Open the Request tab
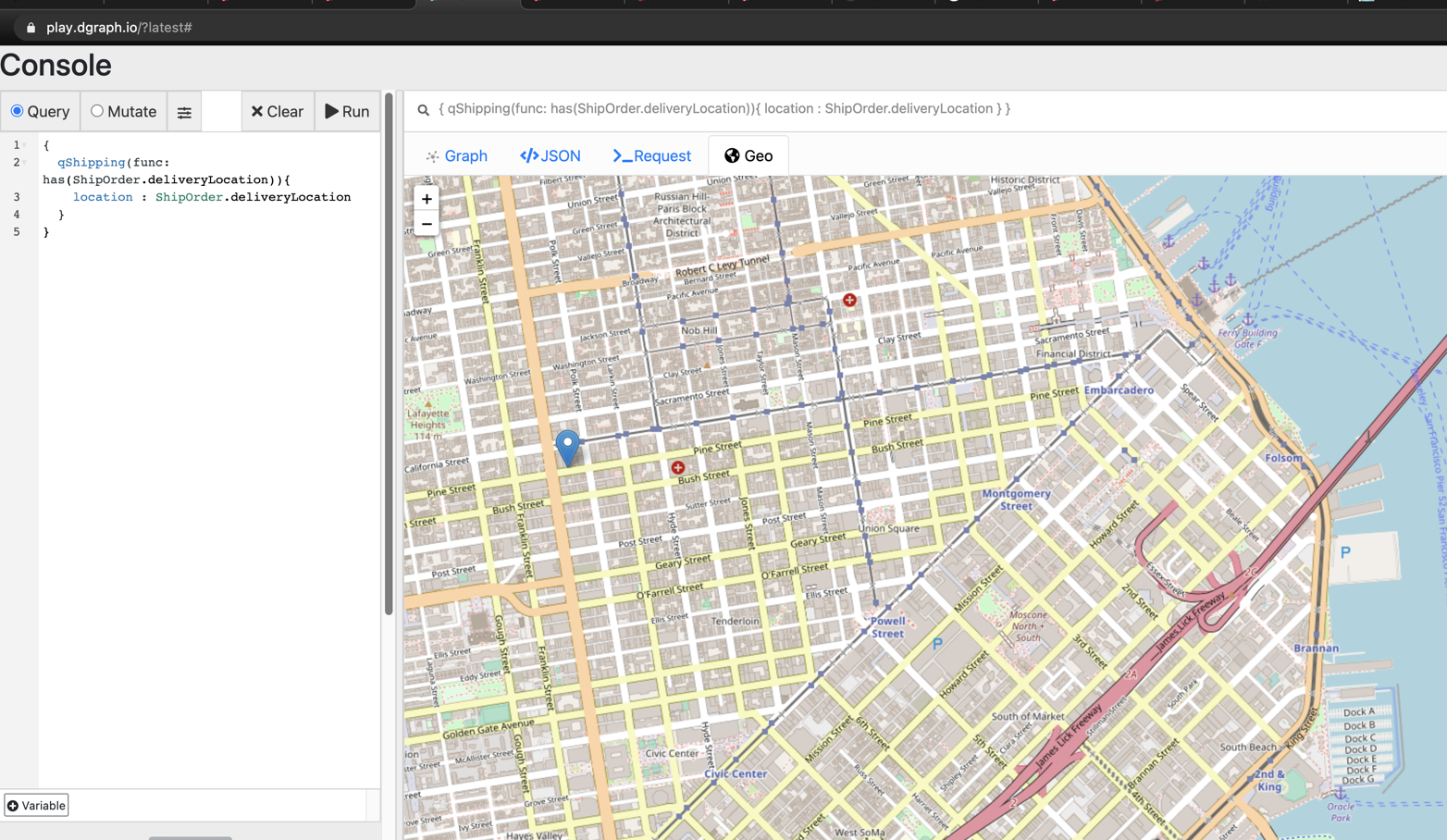The width and height of the screenshot is (1447, 840). point(652,155)
